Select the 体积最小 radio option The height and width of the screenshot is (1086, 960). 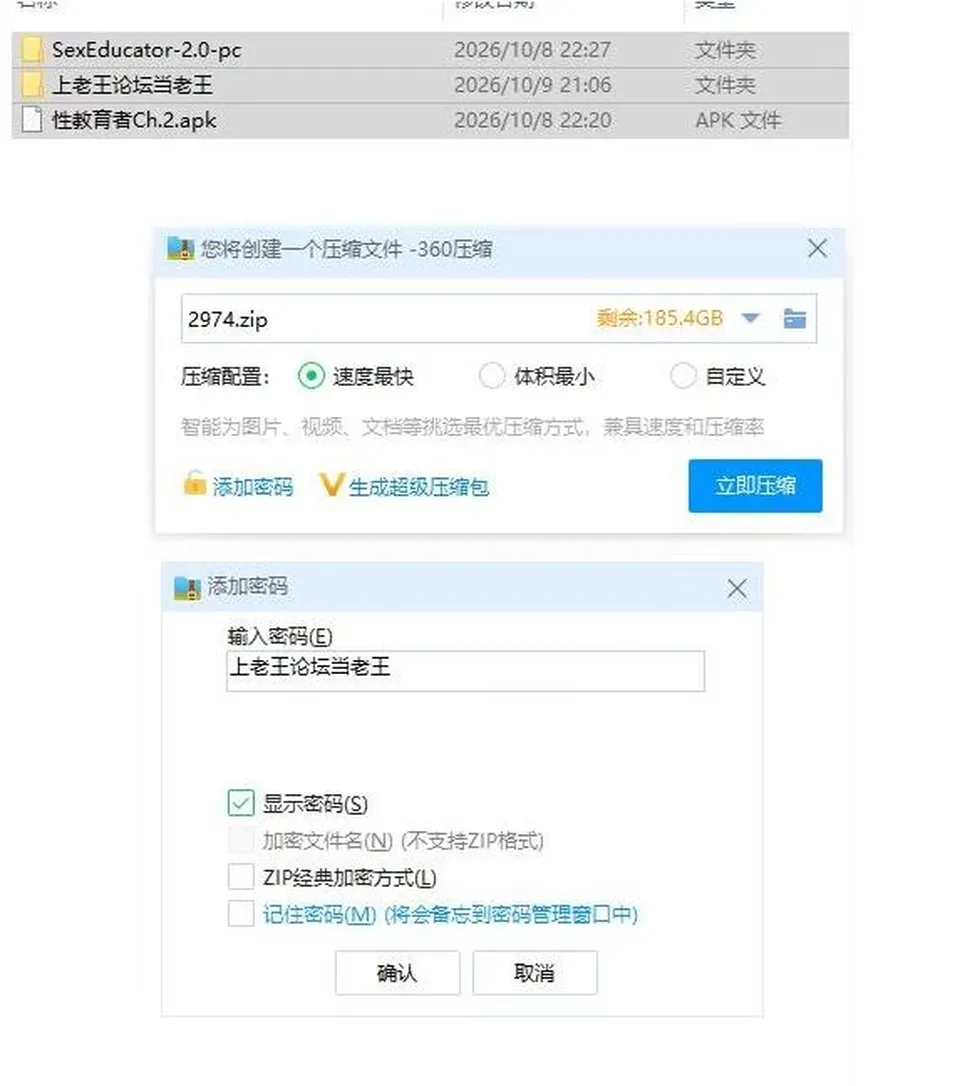coord(492,376)
